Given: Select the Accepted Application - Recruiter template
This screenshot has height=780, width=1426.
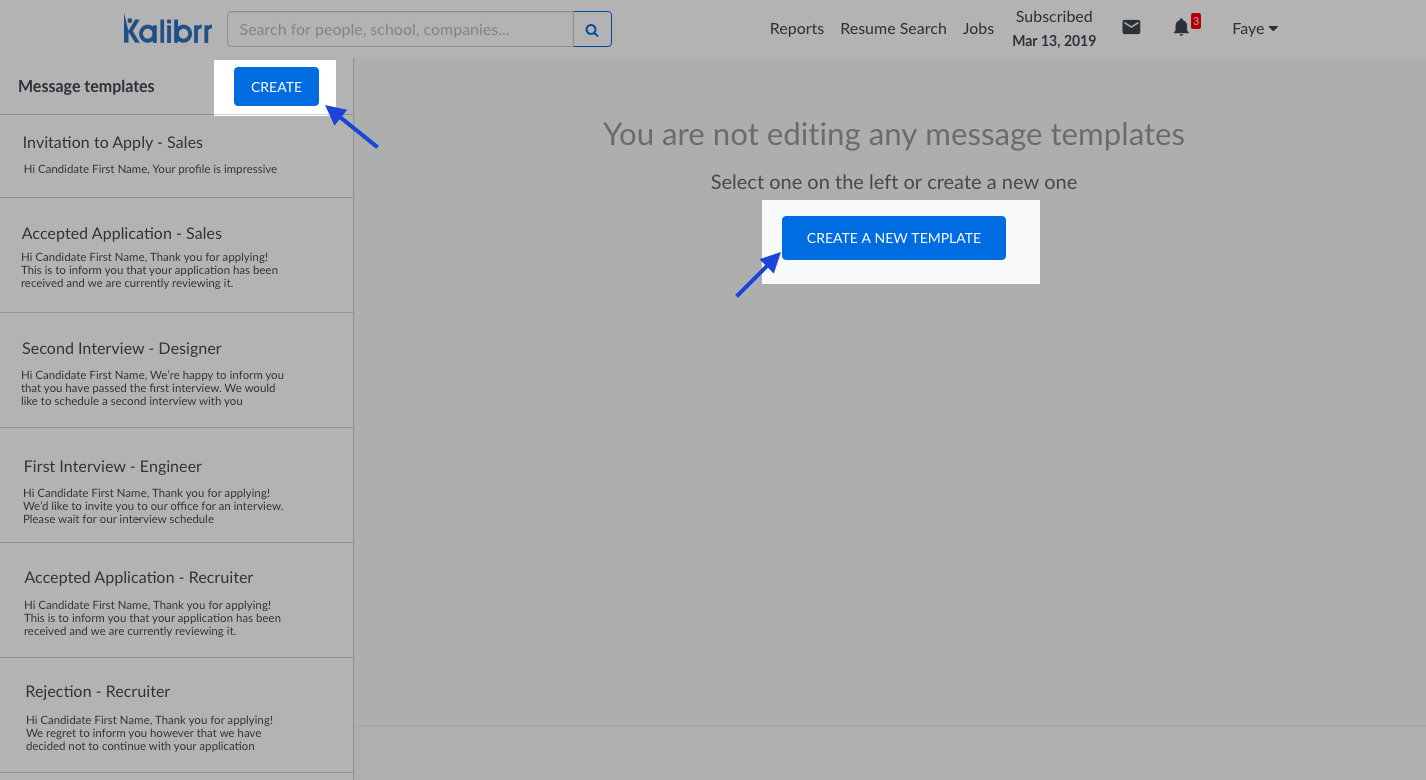Looking at the screenshot, I should [x=176, y=600].
